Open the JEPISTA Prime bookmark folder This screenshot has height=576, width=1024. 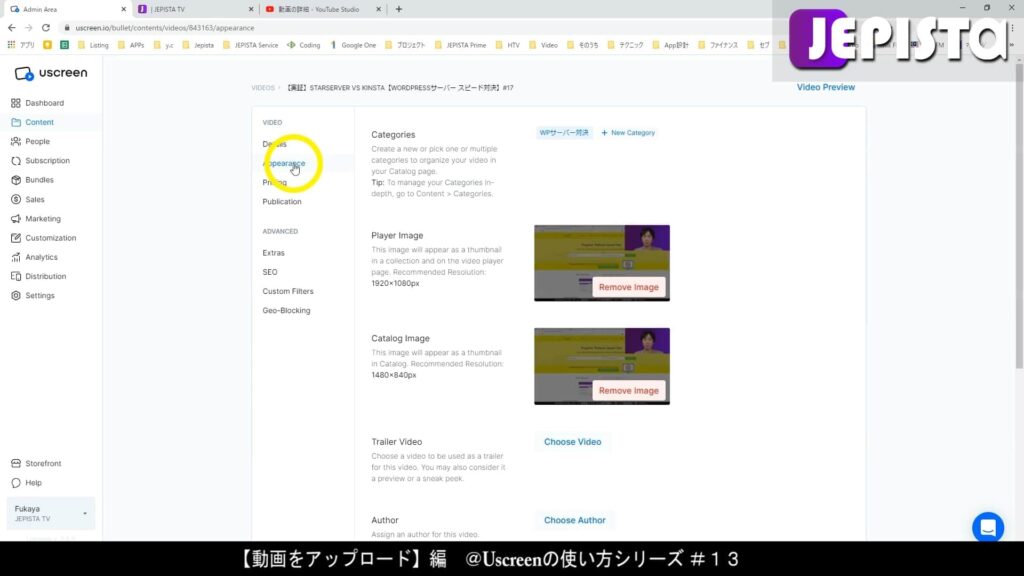coord(461,45)
